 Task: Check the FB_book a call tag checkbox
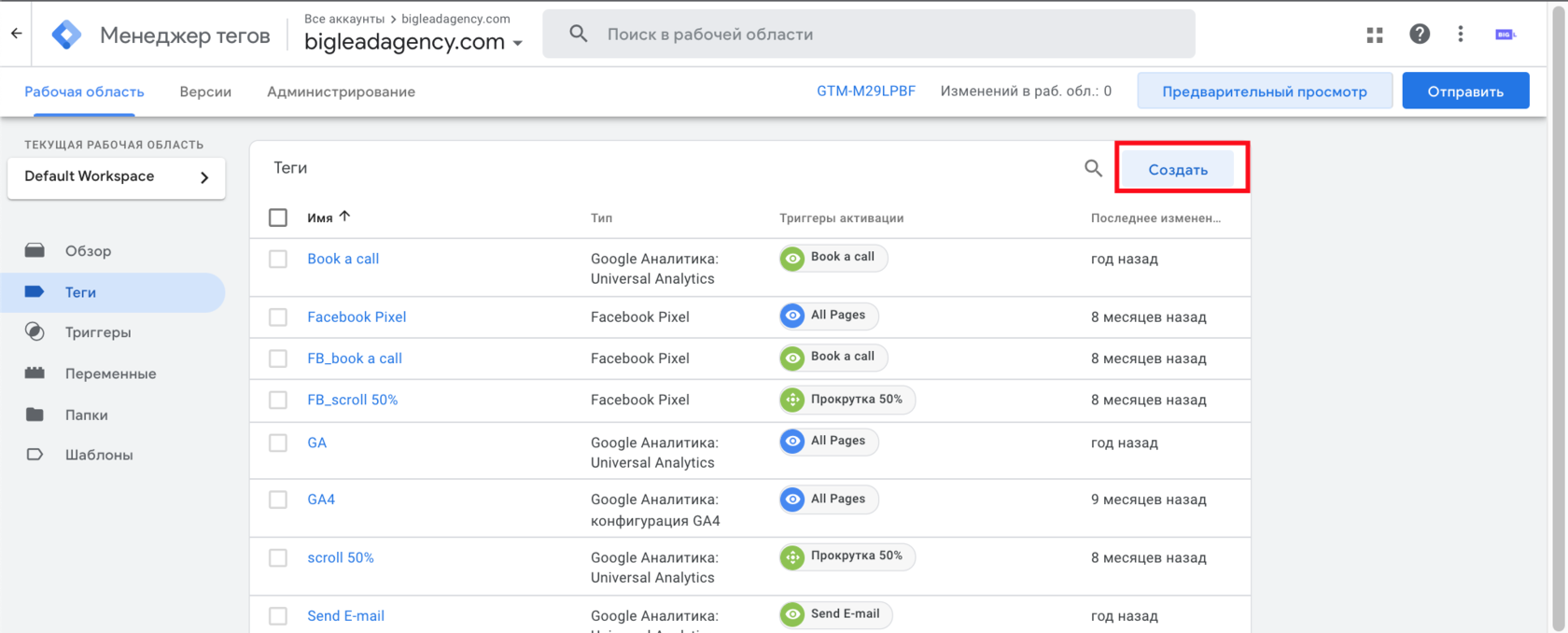[278, 359]
